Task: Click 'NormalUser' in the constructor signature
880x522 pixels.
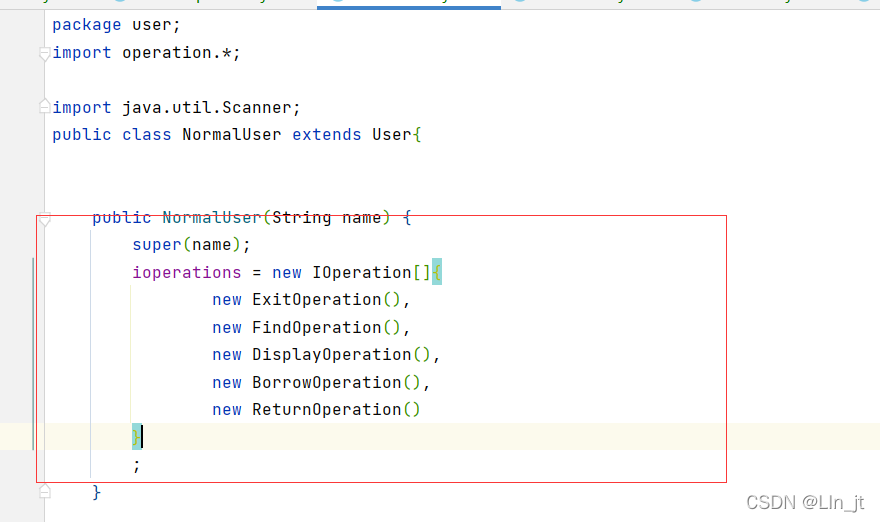Action: point(212,218)
